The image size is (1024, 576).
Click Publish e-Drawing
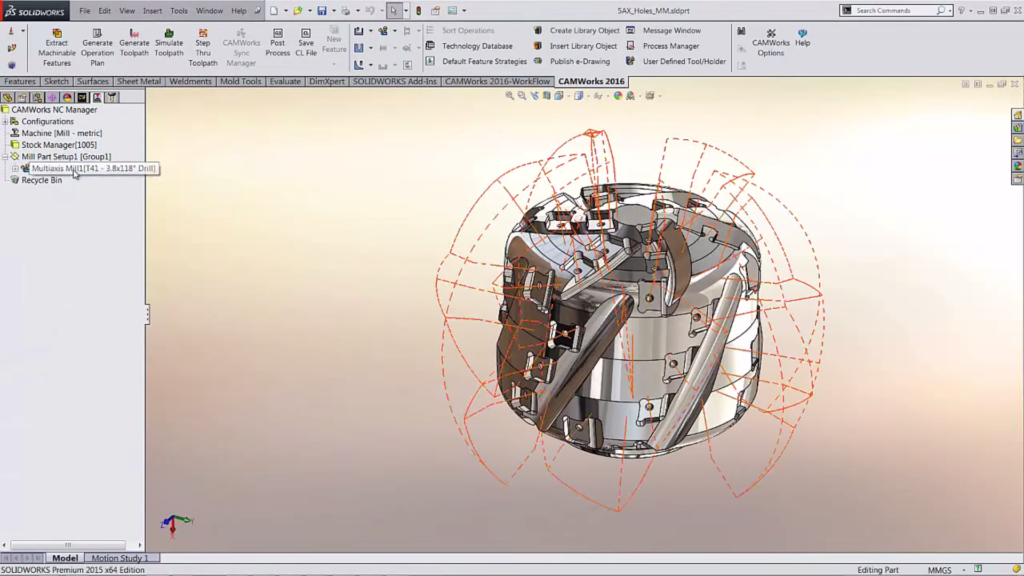572,61
